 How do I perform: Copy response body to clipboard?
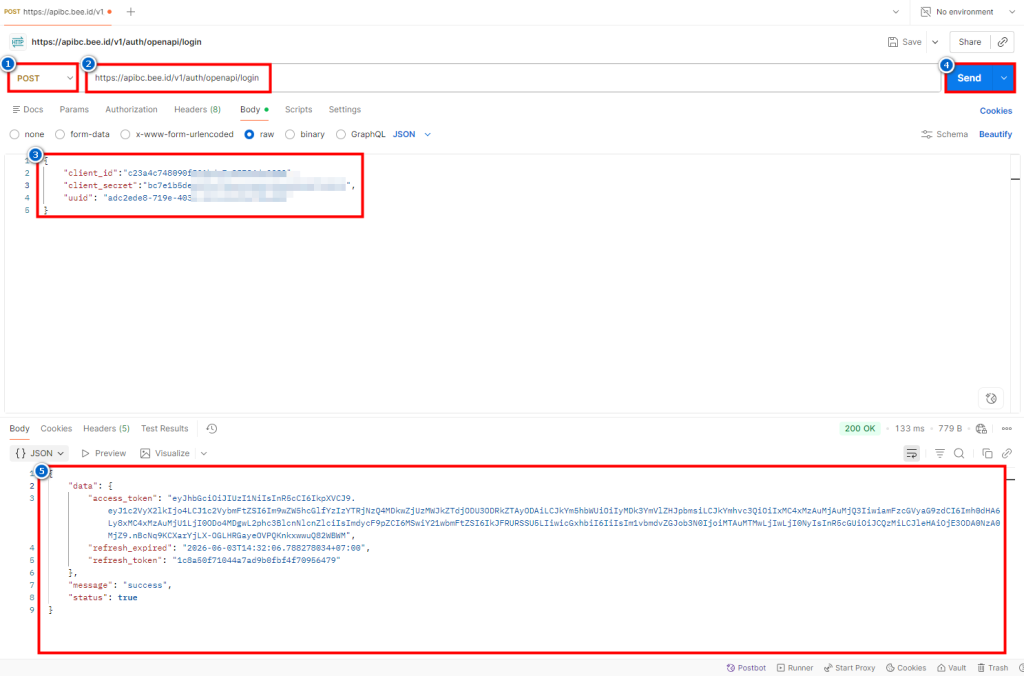(x=987, y=453)
